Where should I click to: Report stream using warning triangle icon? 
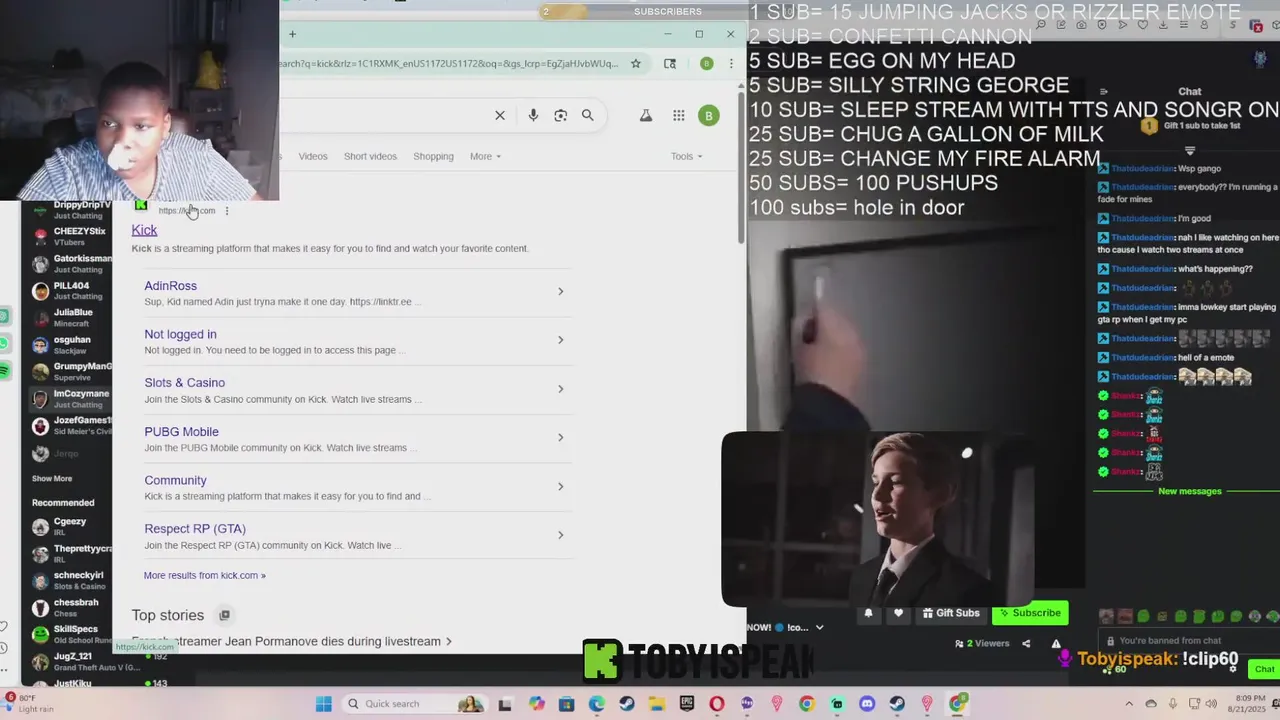(1056, 644)
